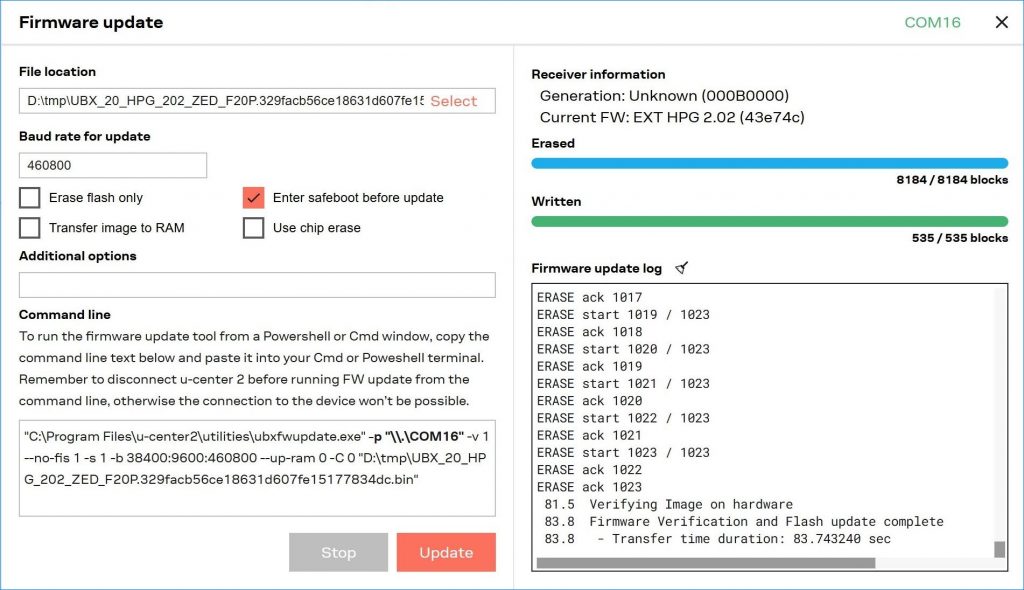Click the Erased progress bar
Viewport: 1024px width, 590px height.
pyautogui.click(x=769, y=163)
